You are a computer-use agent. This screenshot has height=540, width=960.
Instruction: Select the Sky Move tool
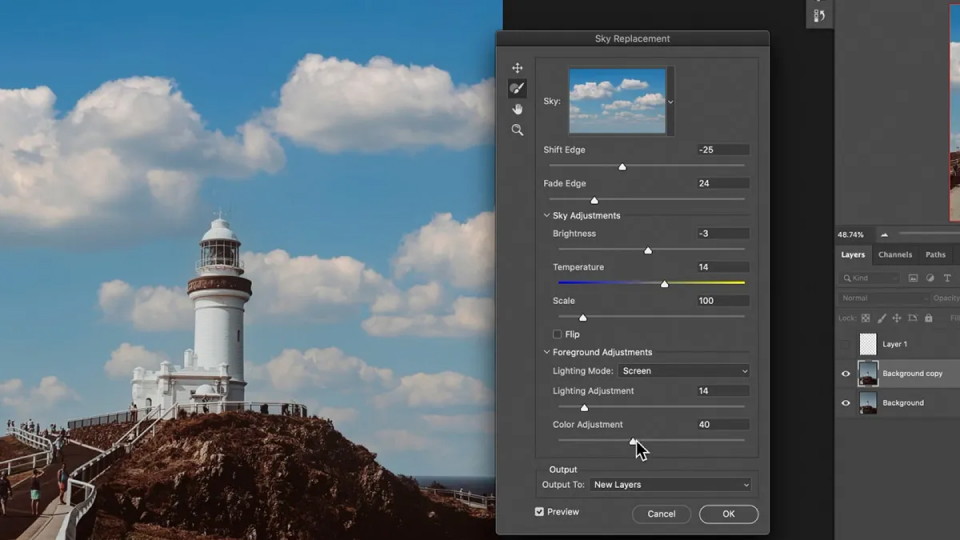click(x=517, y=68)
